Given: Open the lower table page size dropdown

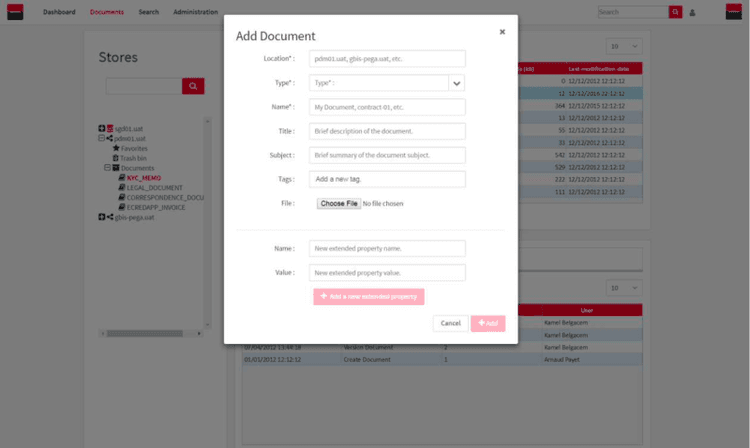Looking at the screenshot, I should point(624,288).
